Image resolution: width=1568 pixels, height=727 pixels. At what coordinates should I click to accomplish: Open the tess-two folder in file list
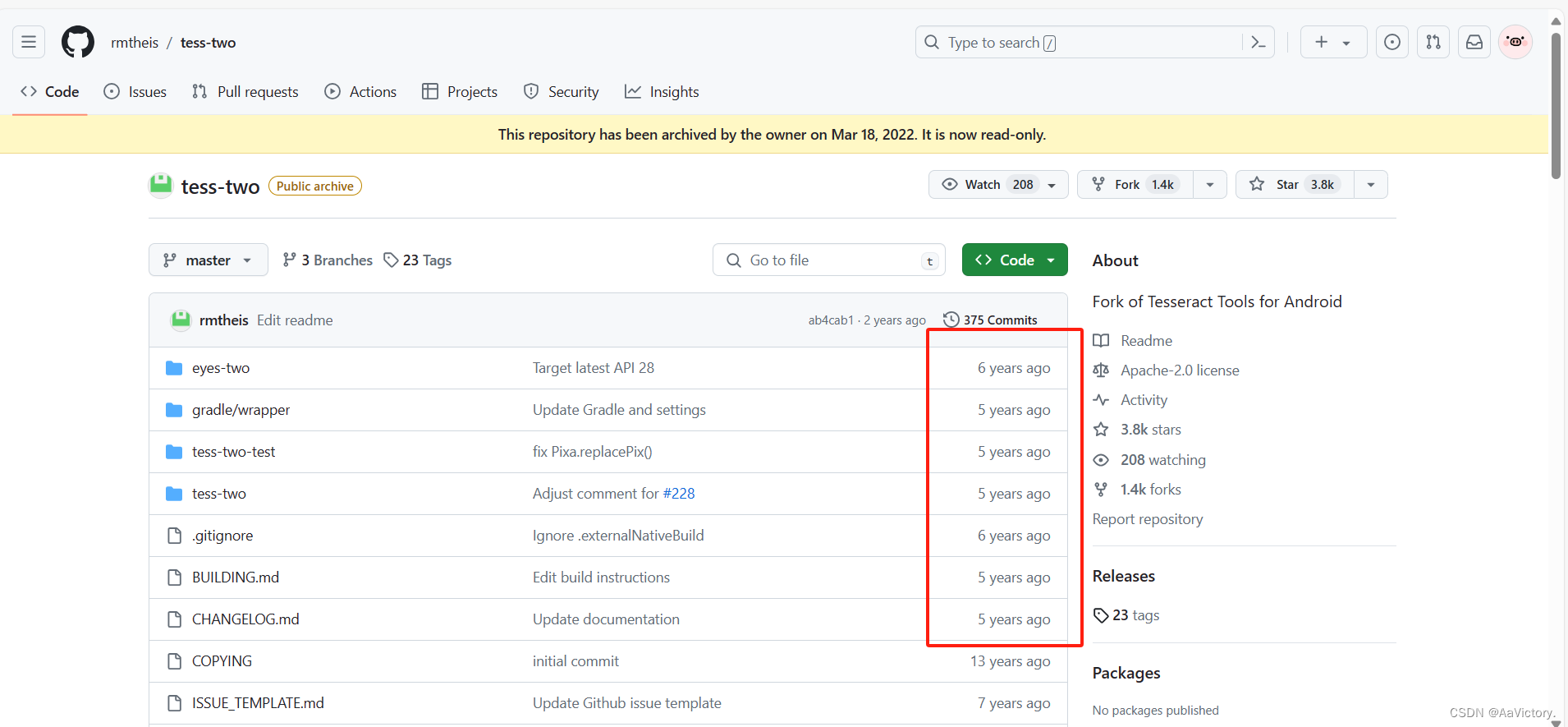(219, 494)
